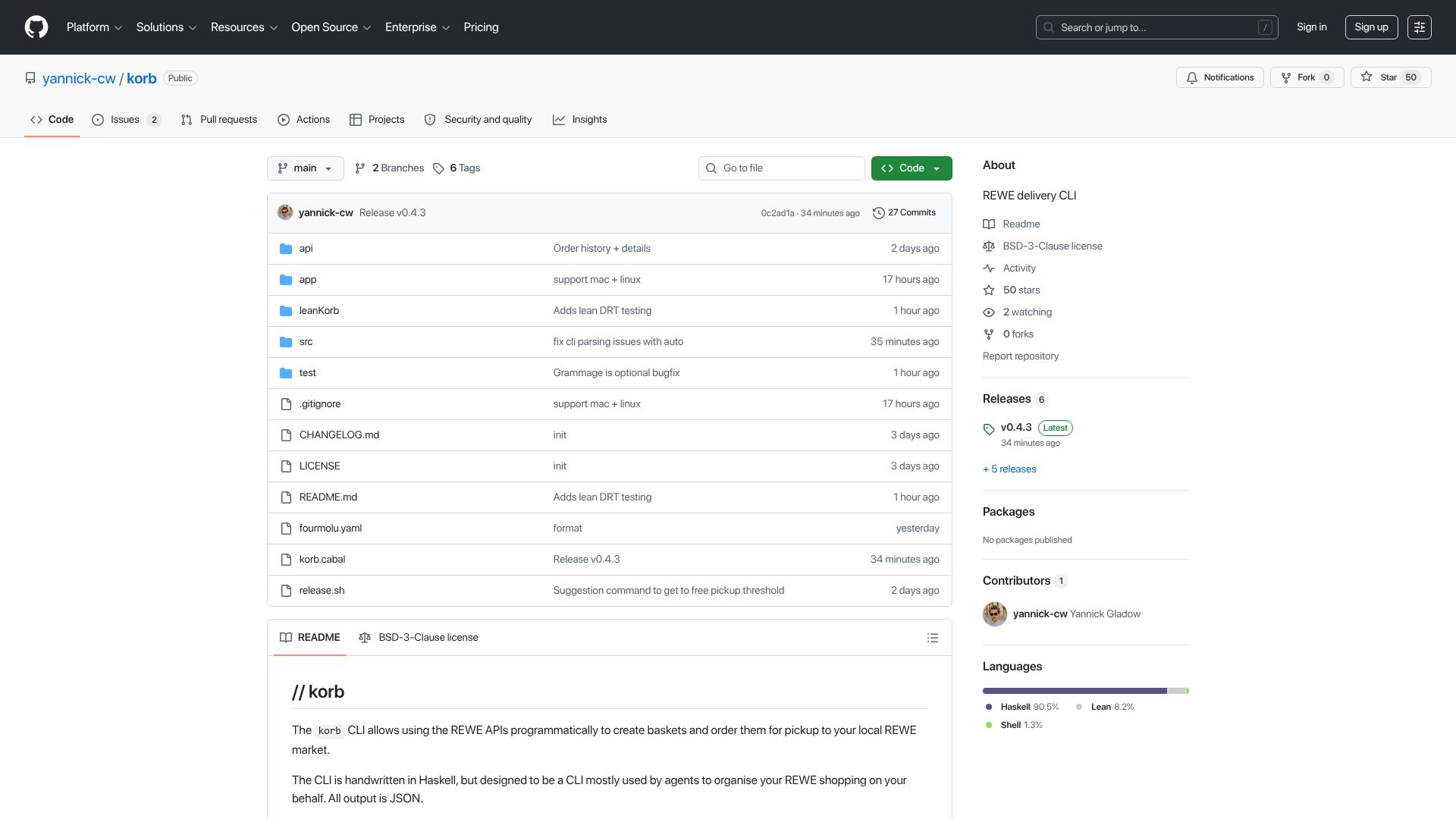Open the api folder icon
The image size is (1456, 819).
(x=286, y=249)
